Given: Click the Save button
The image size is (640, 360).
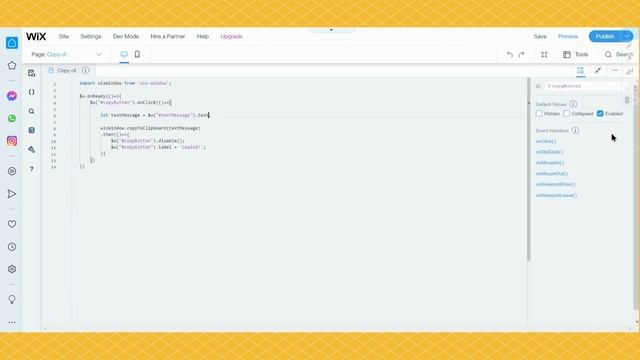Looking at the screenshot, I should coord(540,36).
